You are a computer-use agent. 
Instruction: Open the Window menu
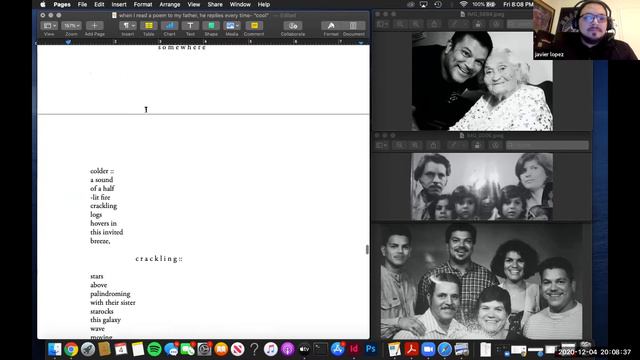(x=240, y=4)
